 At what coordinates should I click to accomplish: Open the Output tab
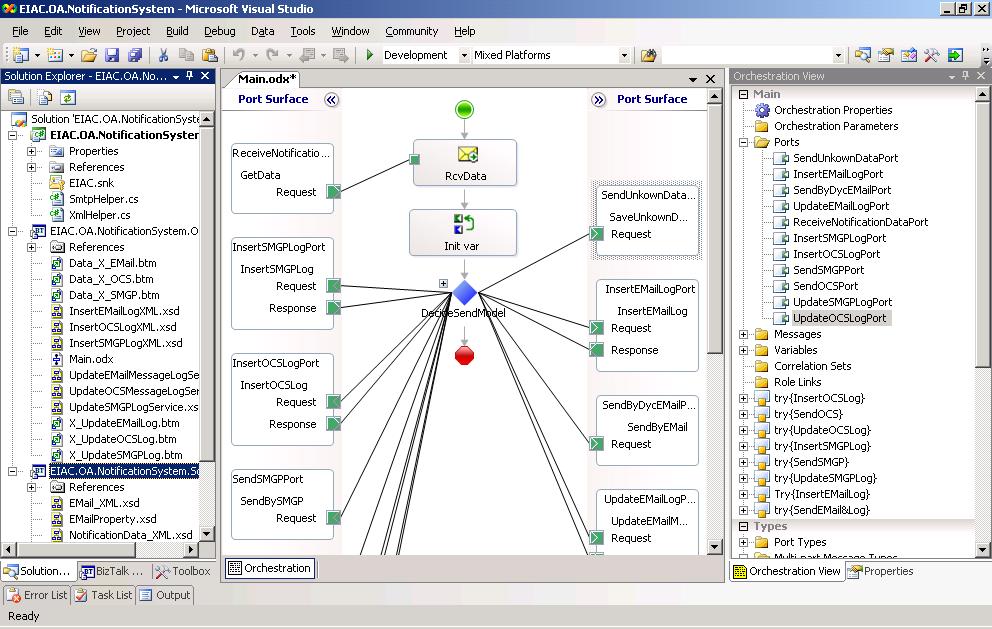click(x=164, y=595)
